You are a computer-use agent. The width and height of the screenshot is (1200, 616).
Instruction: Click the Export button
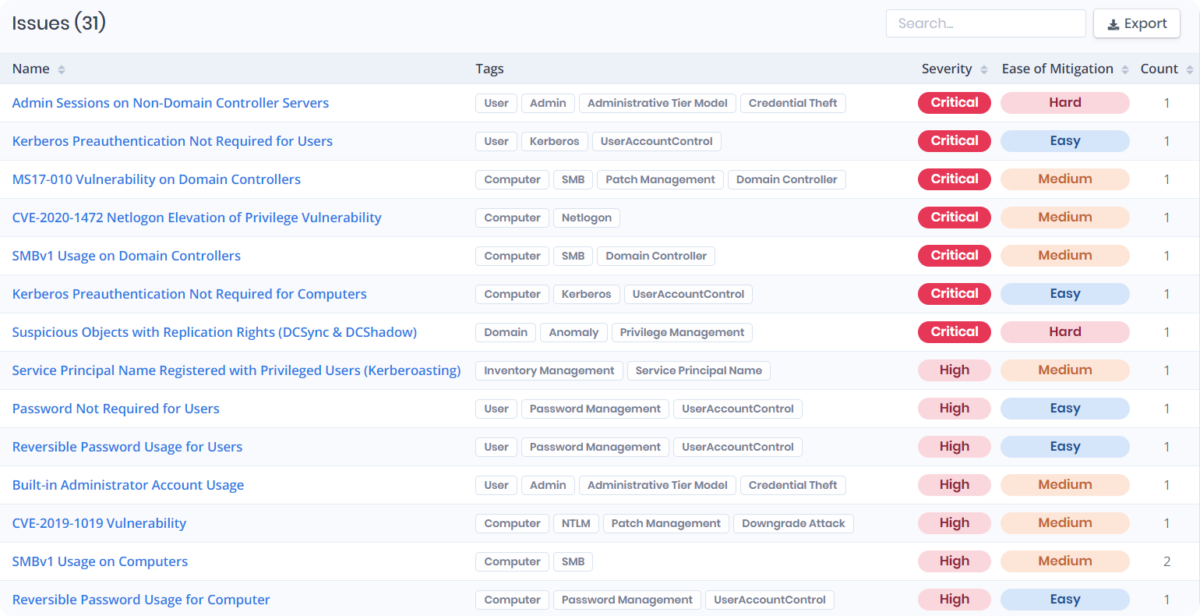click(1136, 23)
